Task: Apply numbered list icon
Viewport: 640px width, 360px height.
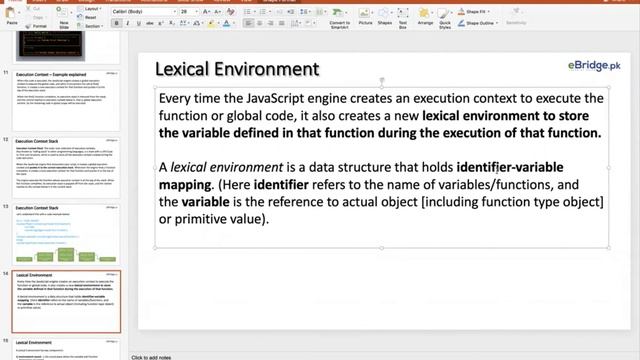Action: (263, 11)
